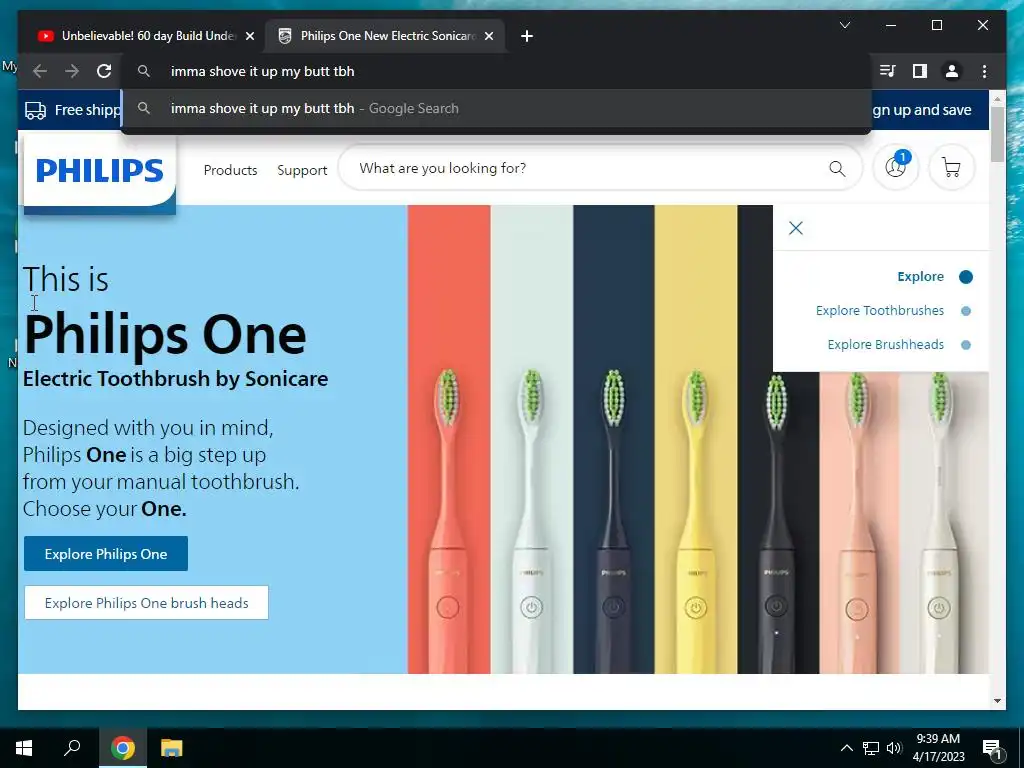This screenshot has width=1024, height=768.
Task: Open a new tab with plus icon
Action: [x=527, y=36]
